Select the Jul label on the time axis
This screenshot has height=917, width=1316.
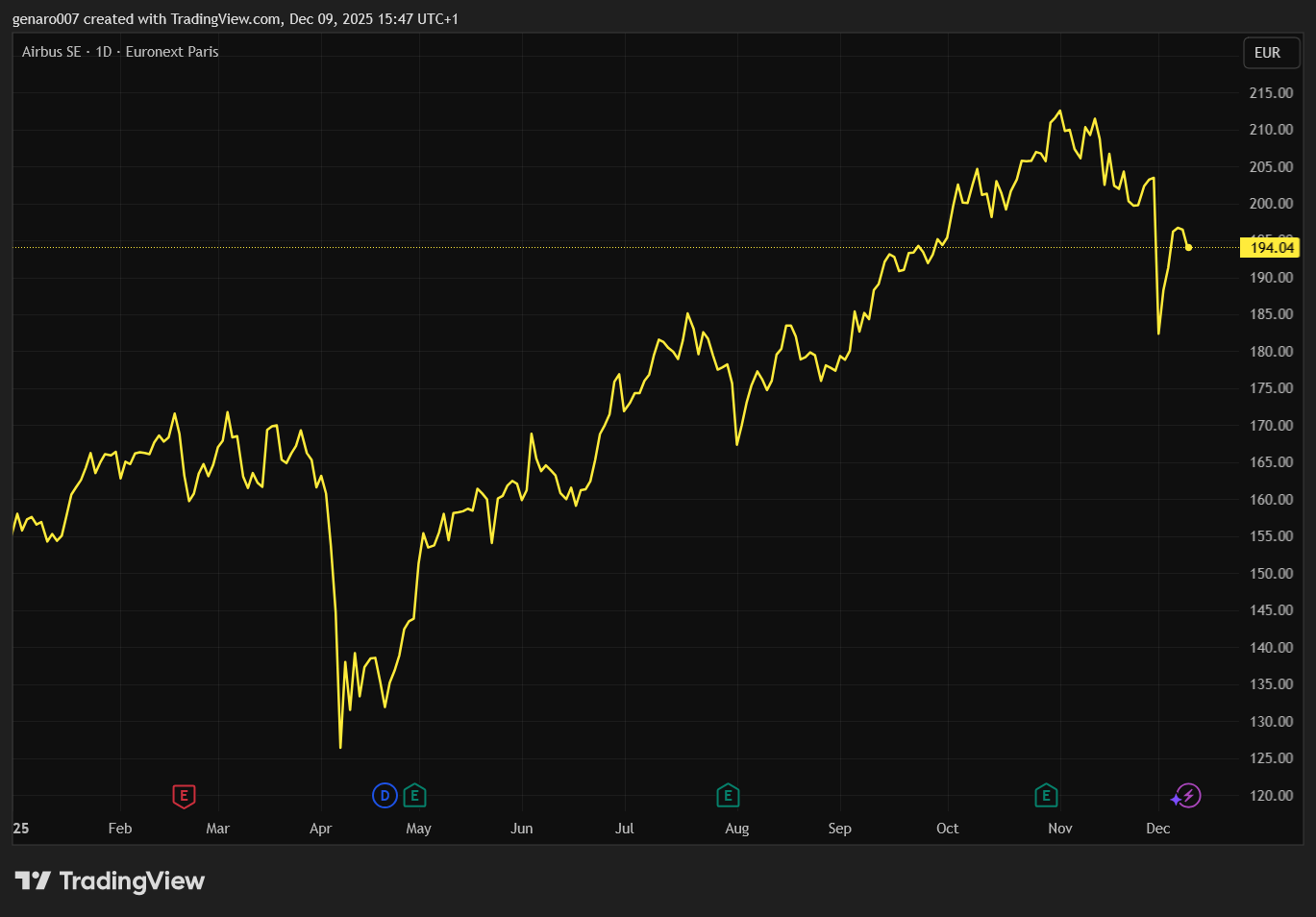click(x=624, y=829)
